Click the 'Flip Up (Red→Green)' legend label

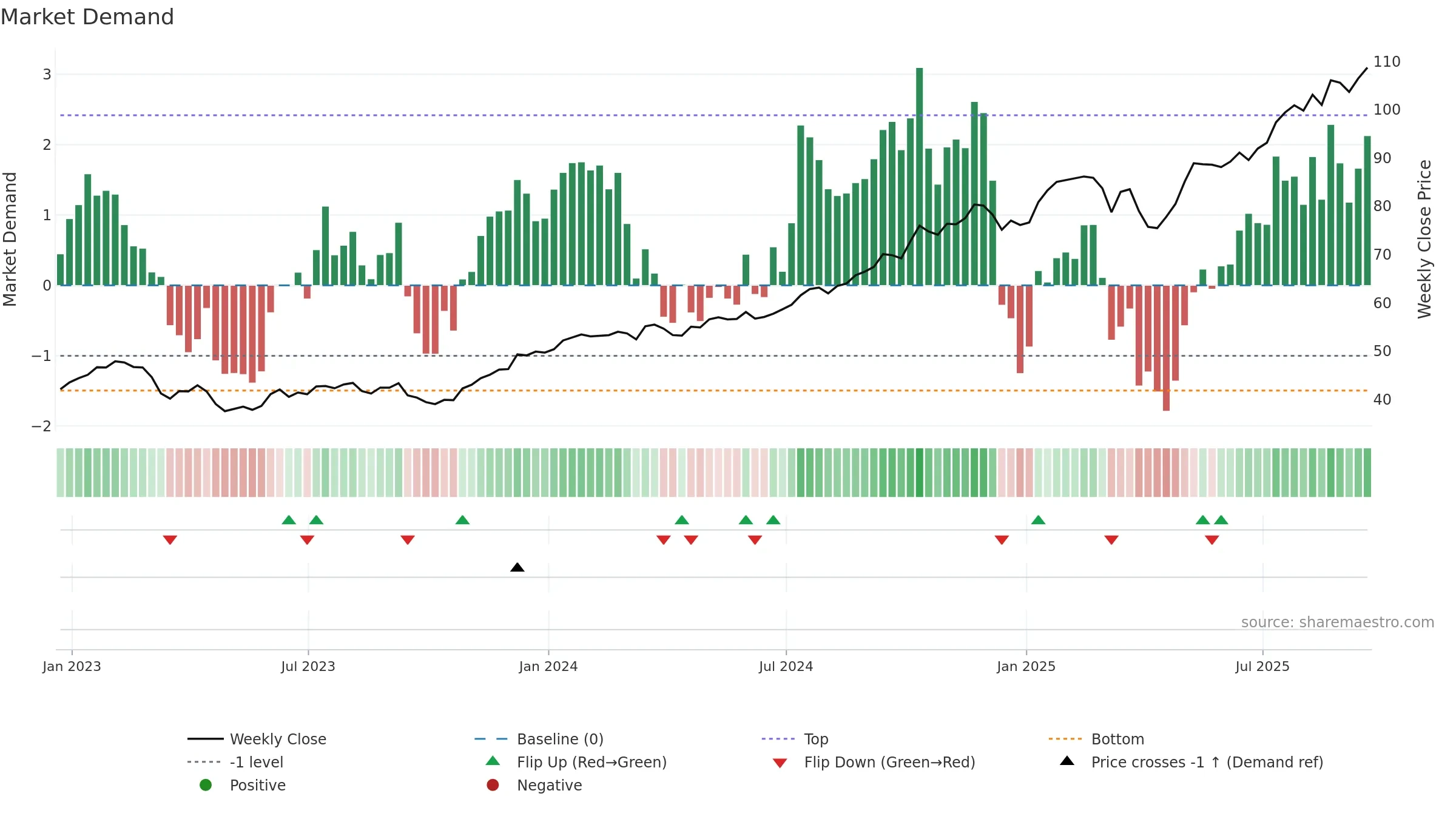[x=591, y=762]
